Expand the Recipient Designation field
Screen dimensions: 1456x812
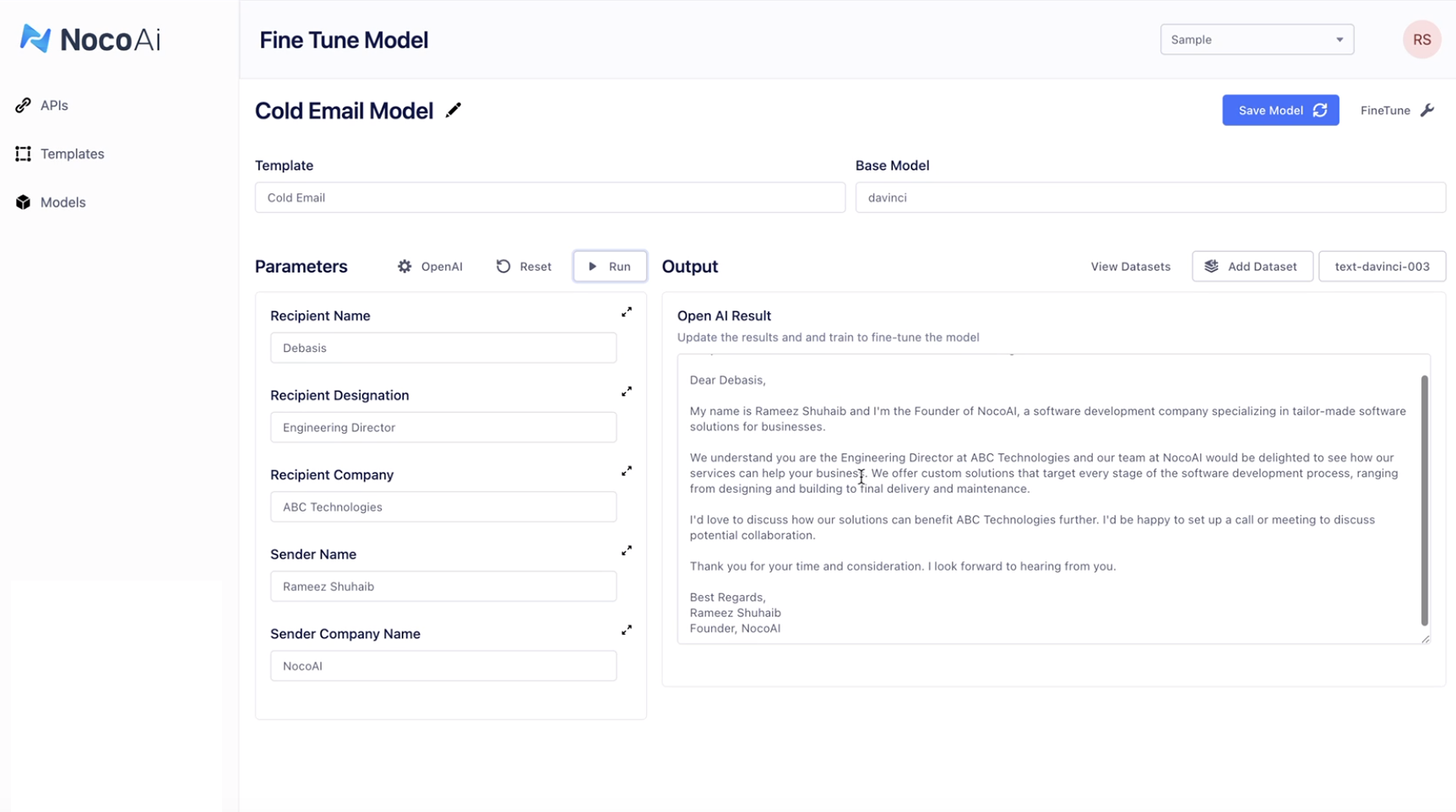click(x=627, y=392)
